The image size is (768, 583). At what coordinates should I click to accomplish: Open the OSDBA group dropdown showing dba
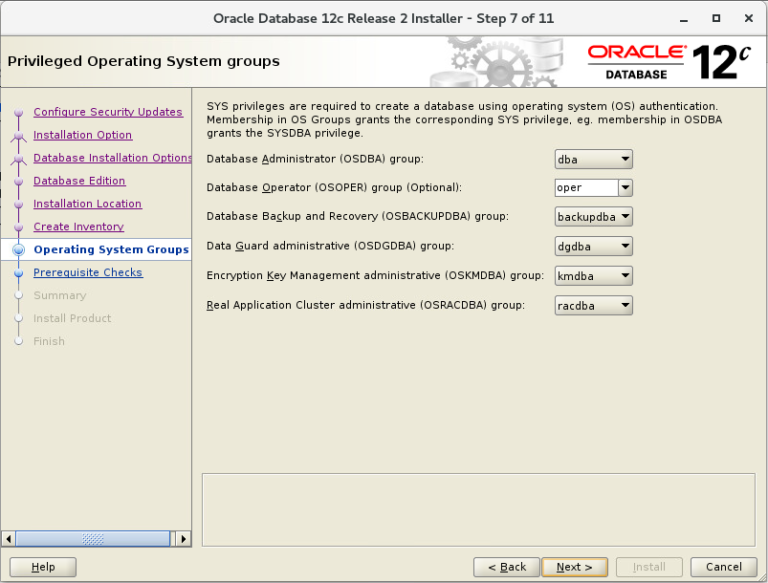click(593, 159)
